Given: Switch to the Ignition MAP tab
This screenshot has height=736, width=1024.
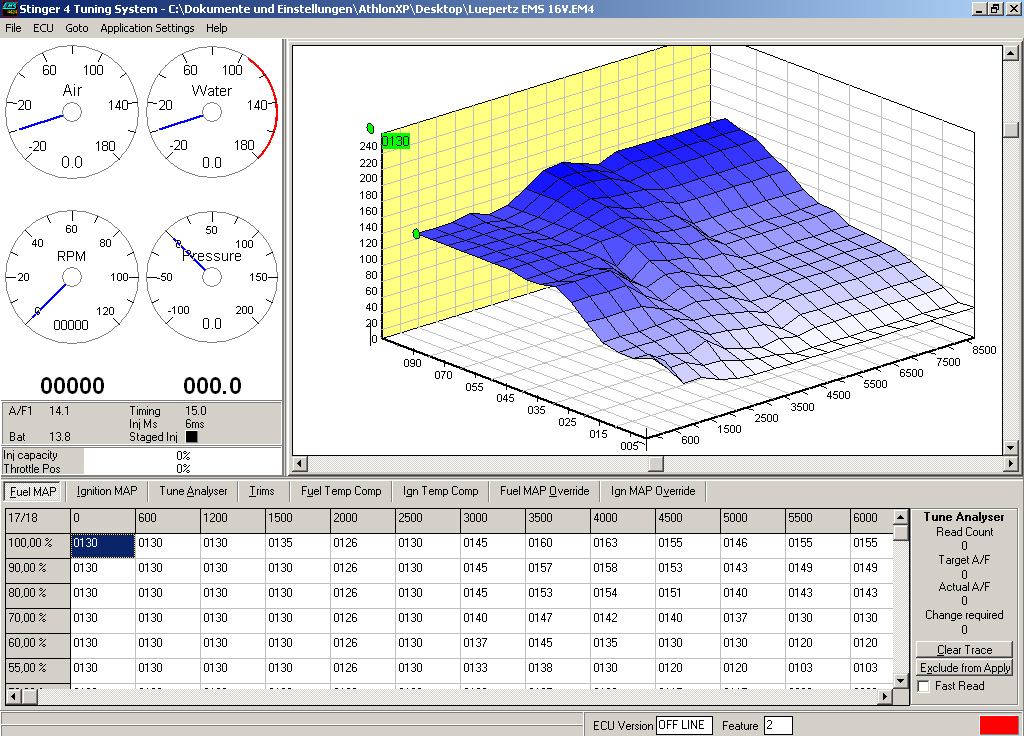Looking at the screenshot, I should tap(107, 491).
